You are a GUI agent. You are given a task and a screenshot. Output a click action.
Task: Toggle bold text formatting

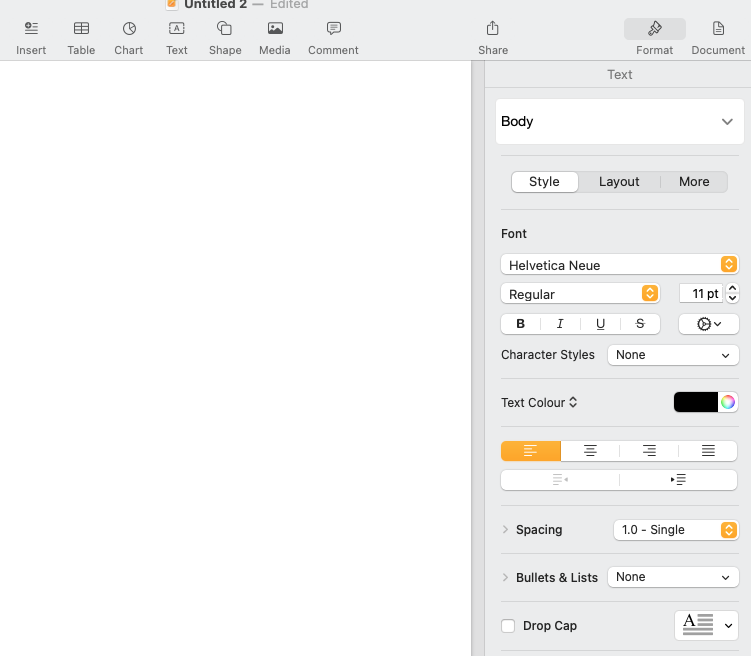[x=520, y=324]
